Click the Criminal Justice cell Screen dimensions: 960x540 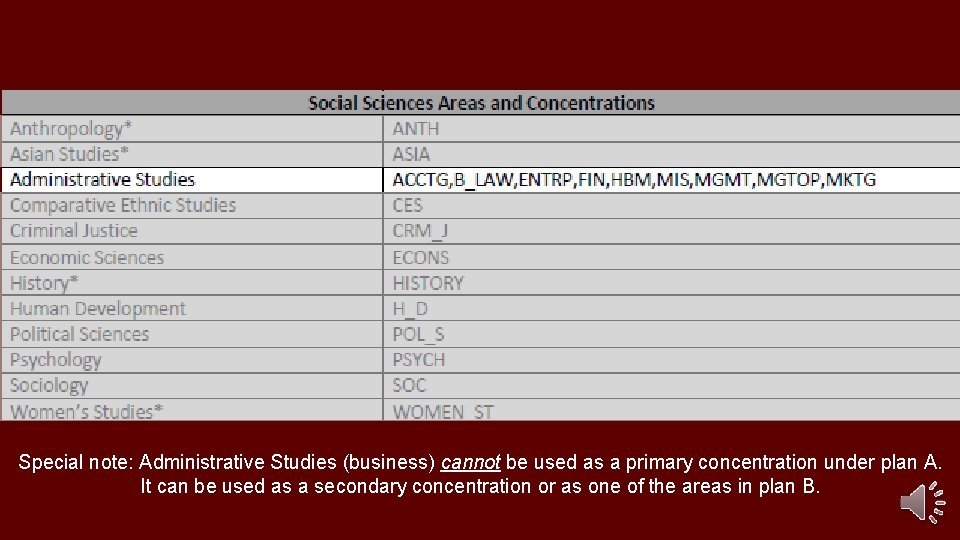pyautogui.click(x=74, y=231)
